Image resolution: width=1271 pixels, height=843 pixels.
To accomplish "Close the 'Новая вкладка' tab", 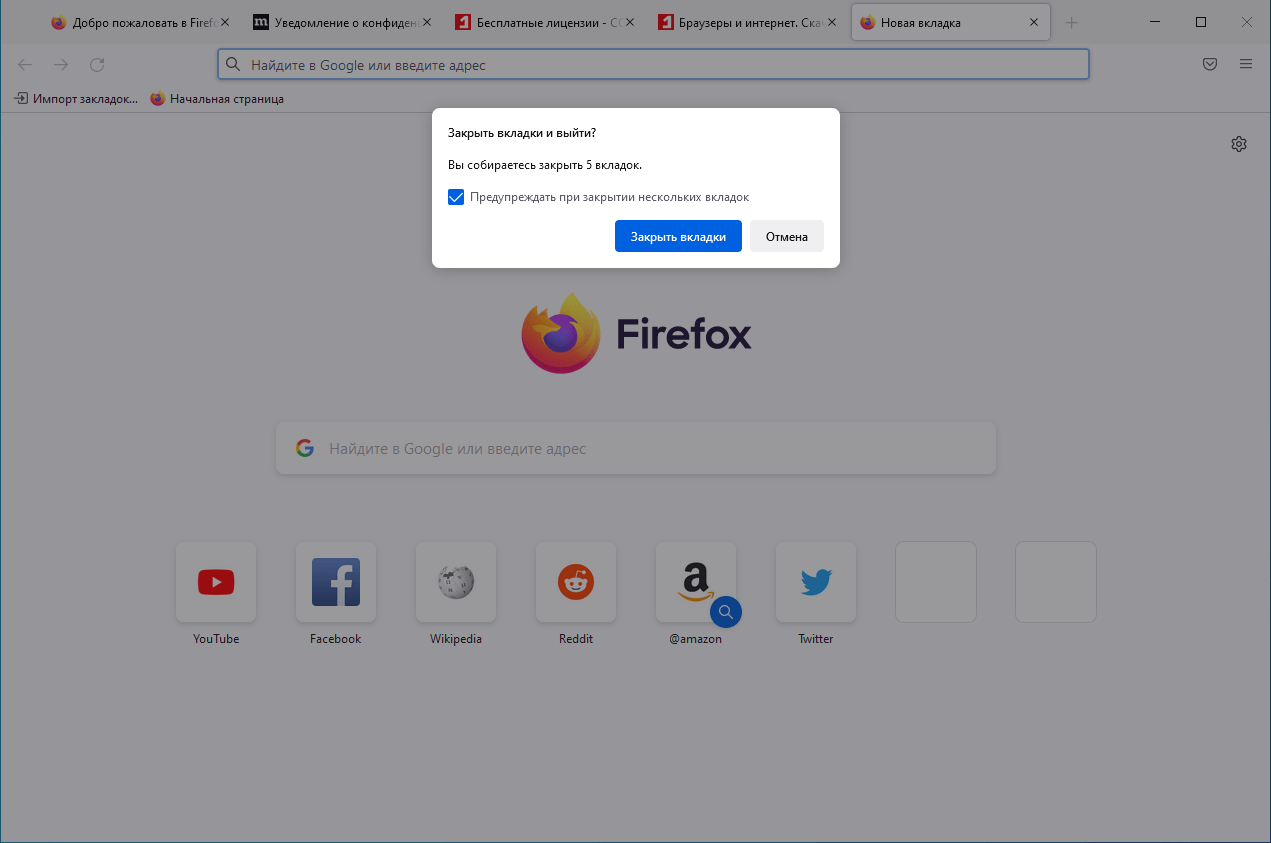I will point(1033,22).
